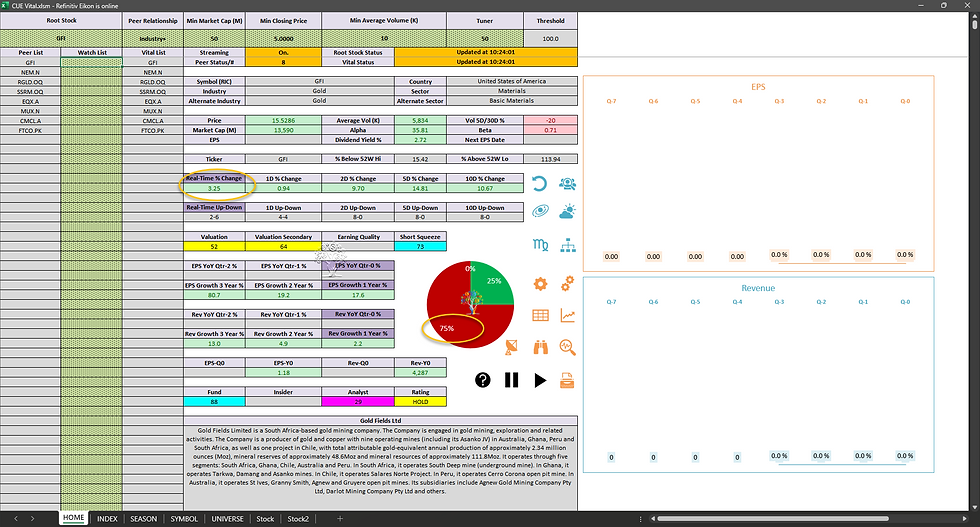Start streaming with the play button

point(540,380)
